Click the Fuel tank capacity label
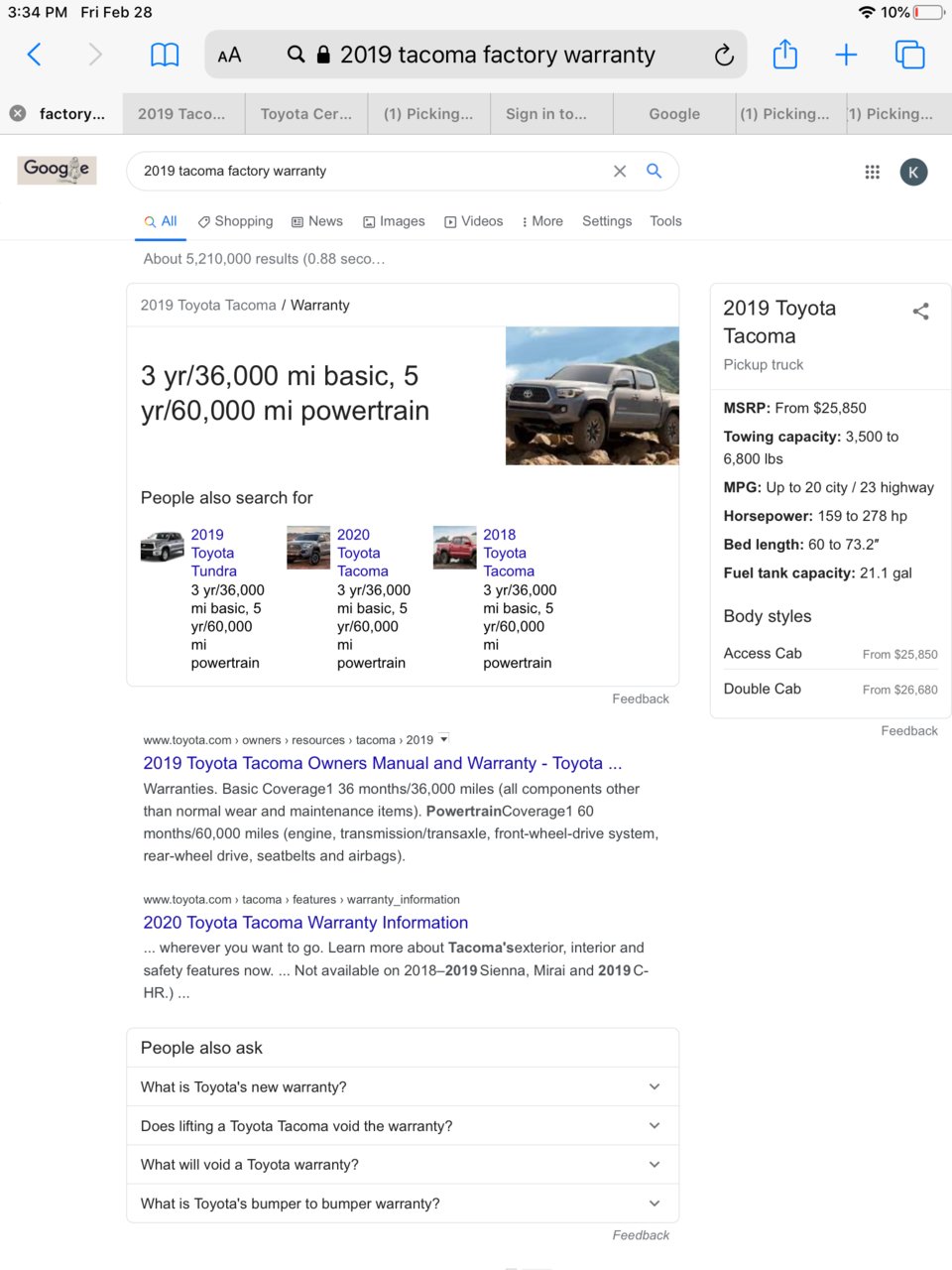Viewport: 952px width, 1270px height. pos(789,573)
